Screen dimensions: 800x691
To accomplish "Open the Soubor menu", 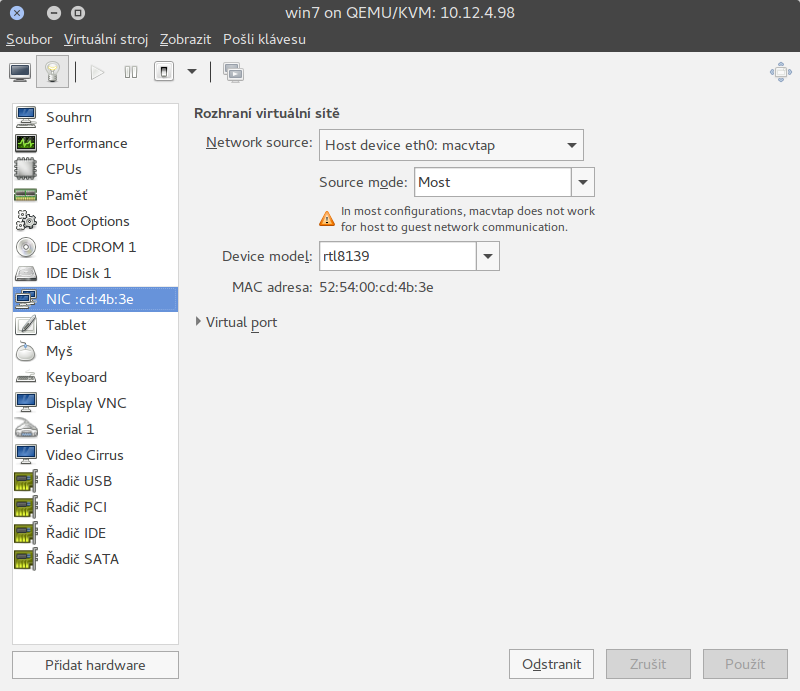I will [x=28, y=39].
